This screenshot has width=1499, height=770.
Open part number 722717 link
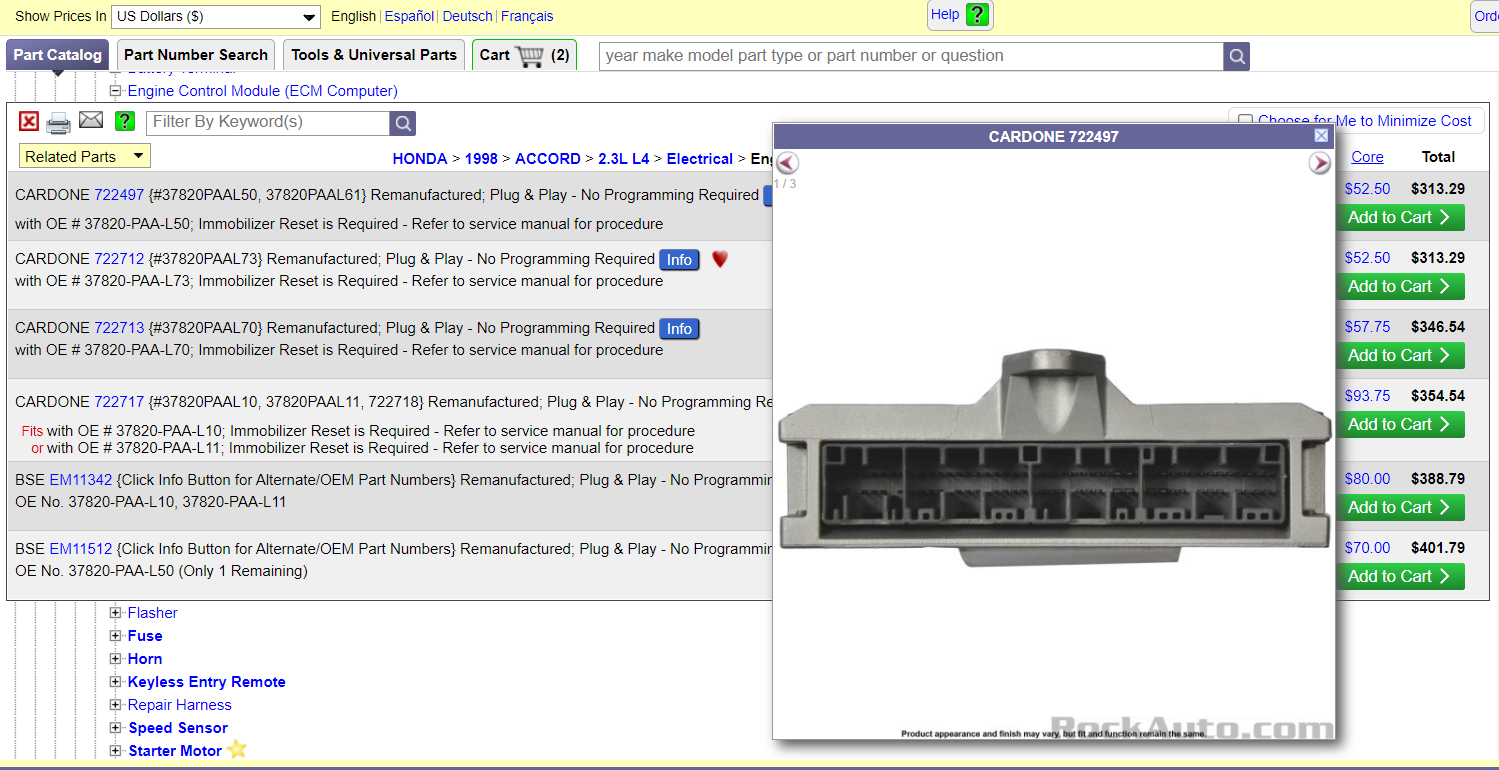tap(119, 402)
